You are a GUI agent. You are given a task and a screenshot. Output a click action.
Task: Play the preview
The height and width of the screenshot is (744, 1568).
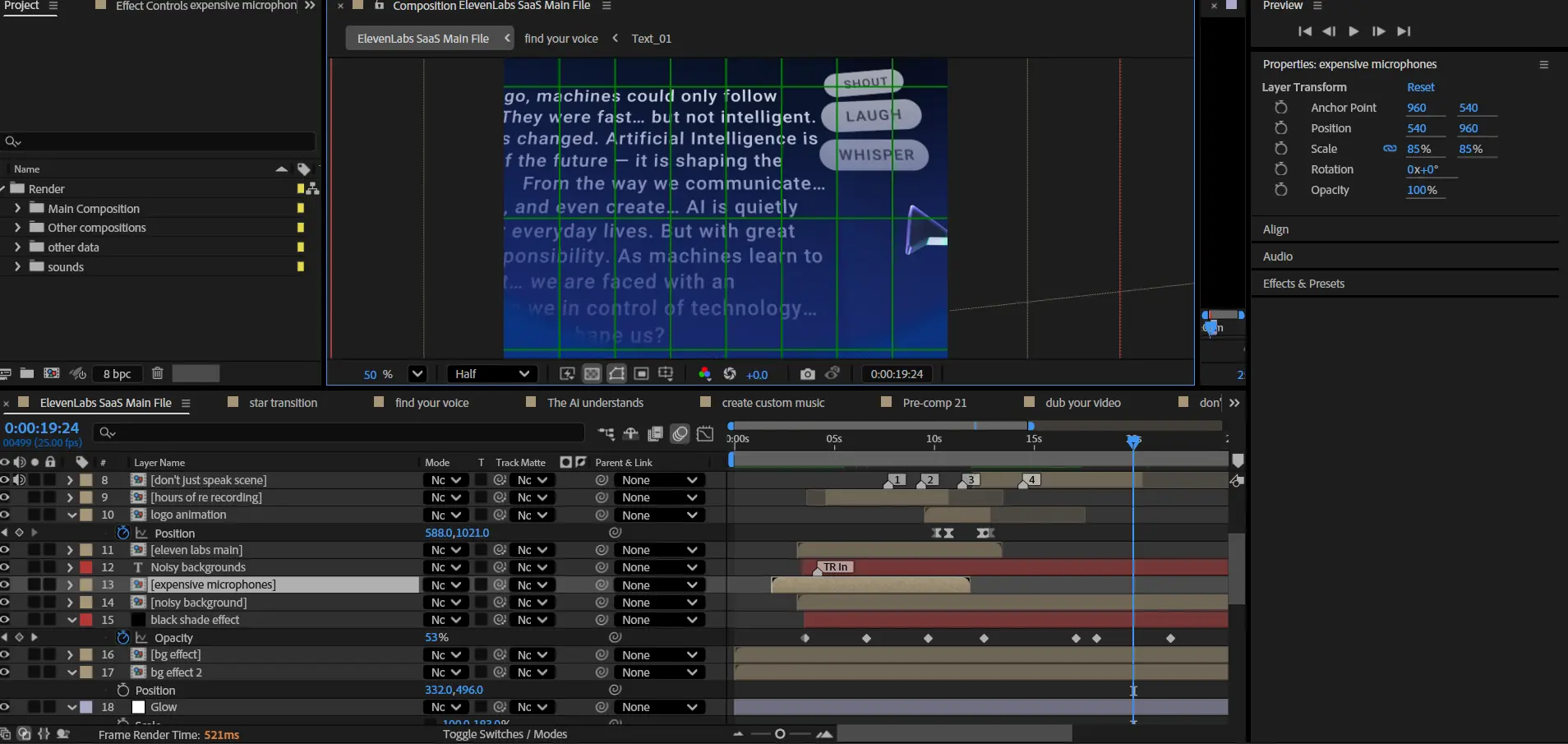coord(1354,31)
